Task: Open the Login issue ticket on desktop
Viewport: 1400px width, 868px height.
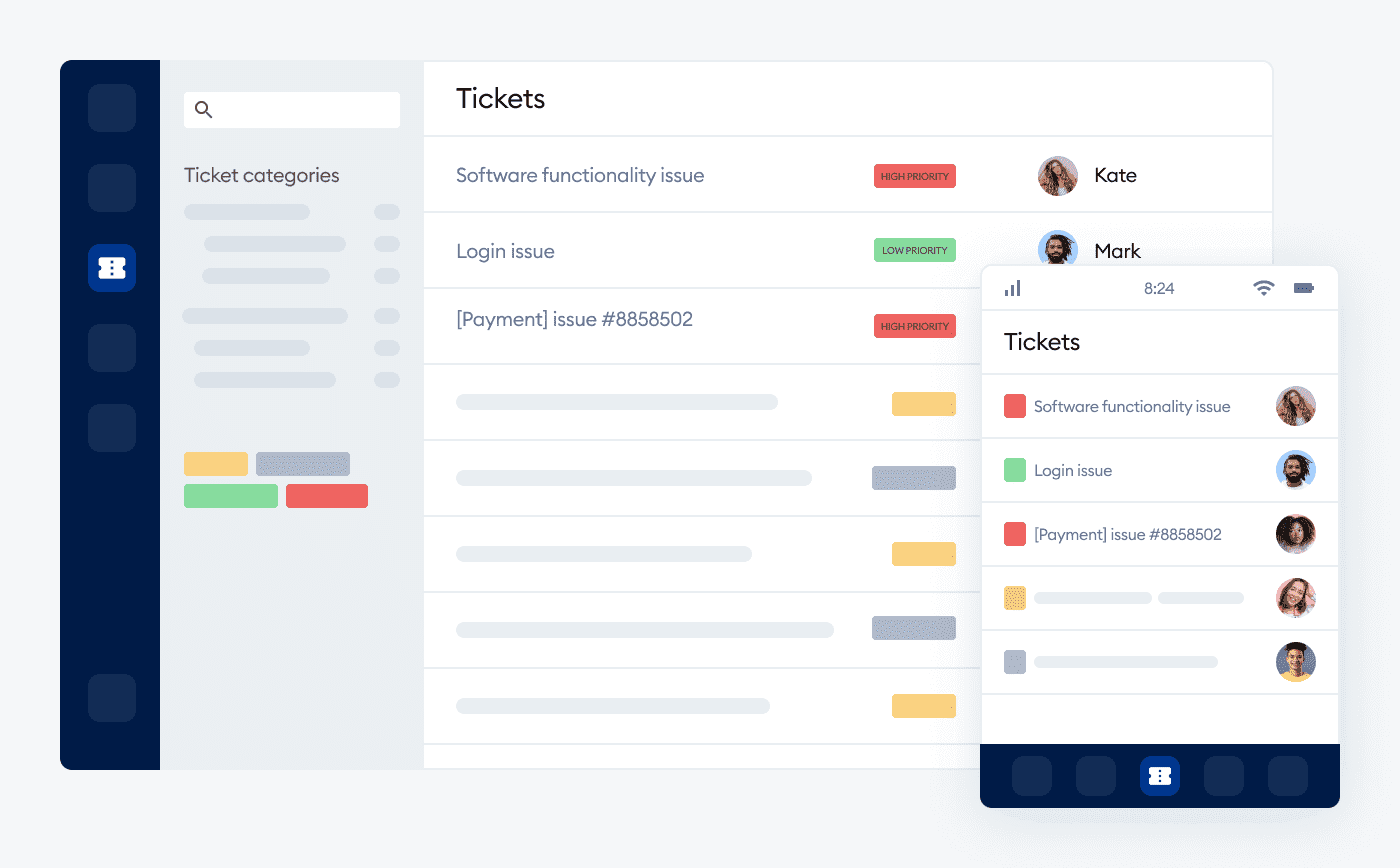Action: click(505, 252)
